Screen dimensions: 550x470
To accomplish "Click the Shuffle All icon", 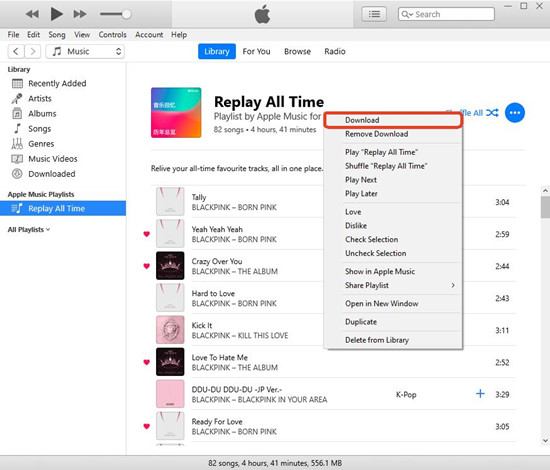I will pyautogui.click(x=492, y=113).
